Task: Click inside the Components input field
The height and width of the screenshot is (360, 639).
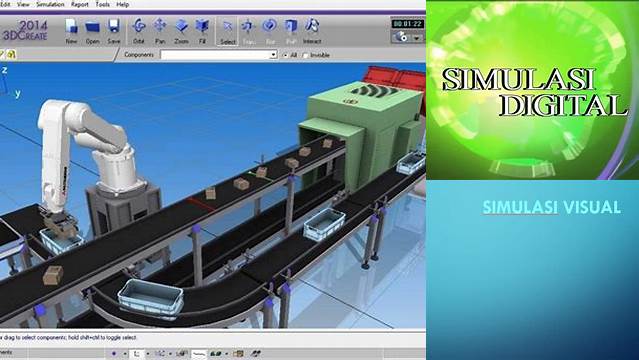Action: click(216, 55)
